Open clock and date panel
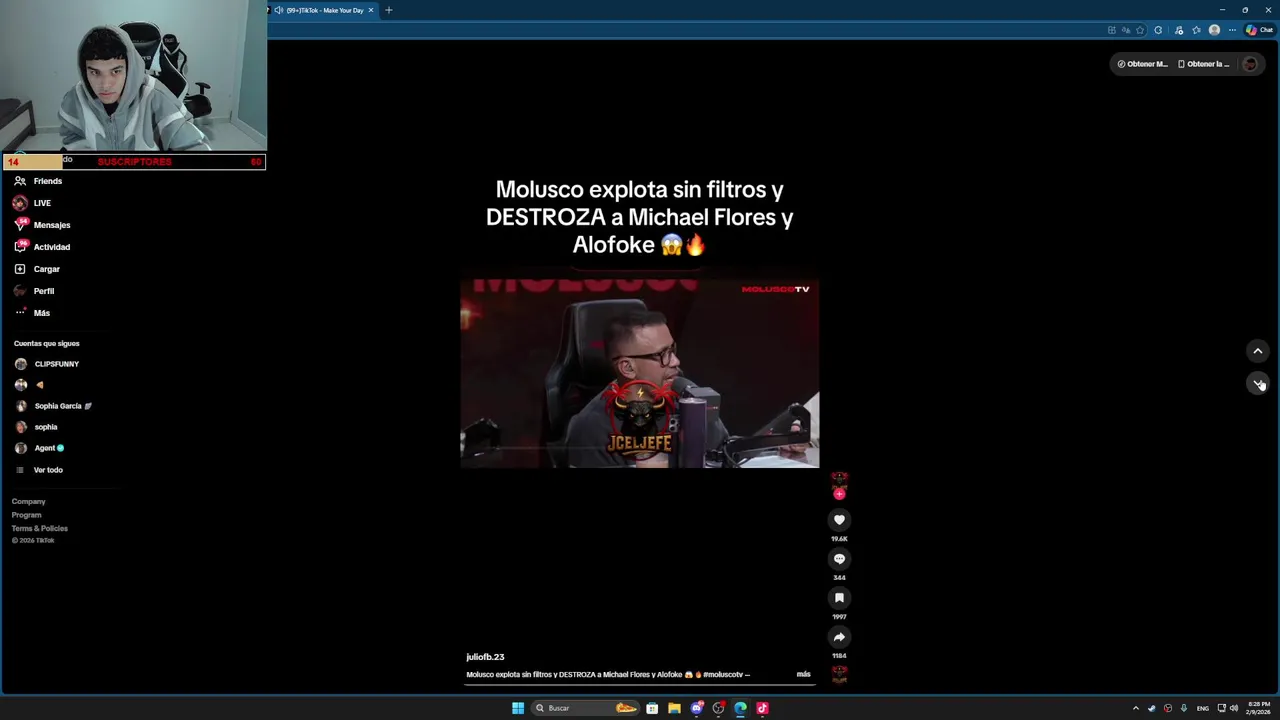Viewport: 1280px width, 720px height. [1259, 708]
